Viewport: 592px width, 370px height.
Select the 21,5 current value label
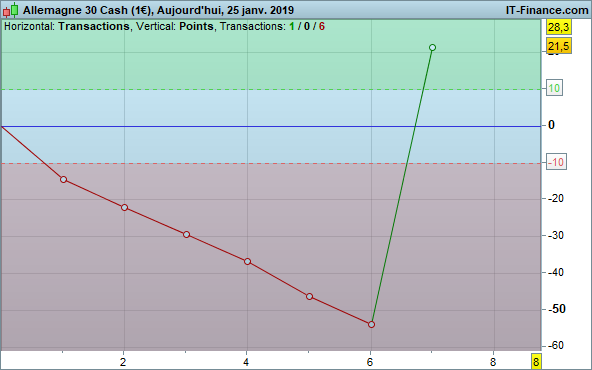[559, 46]
